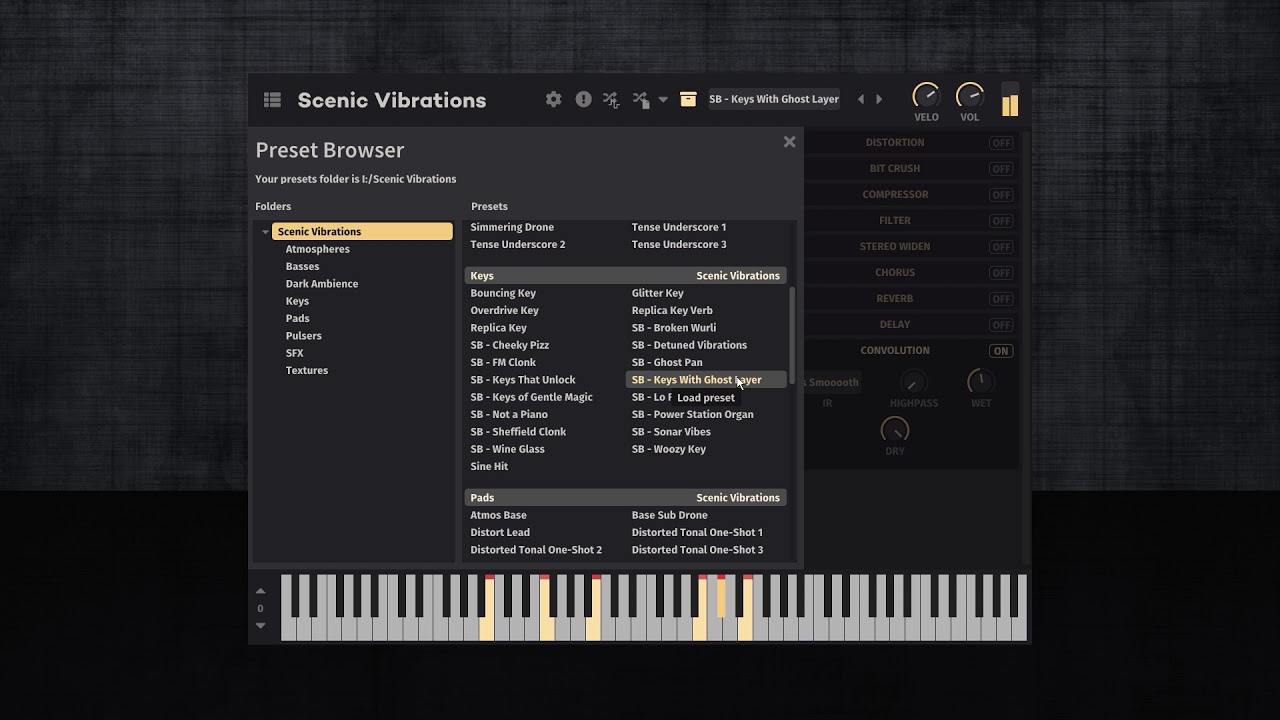The image size is (1280, 720).
Task: Open the settings gear icon
Action: [x=553, y=99]
